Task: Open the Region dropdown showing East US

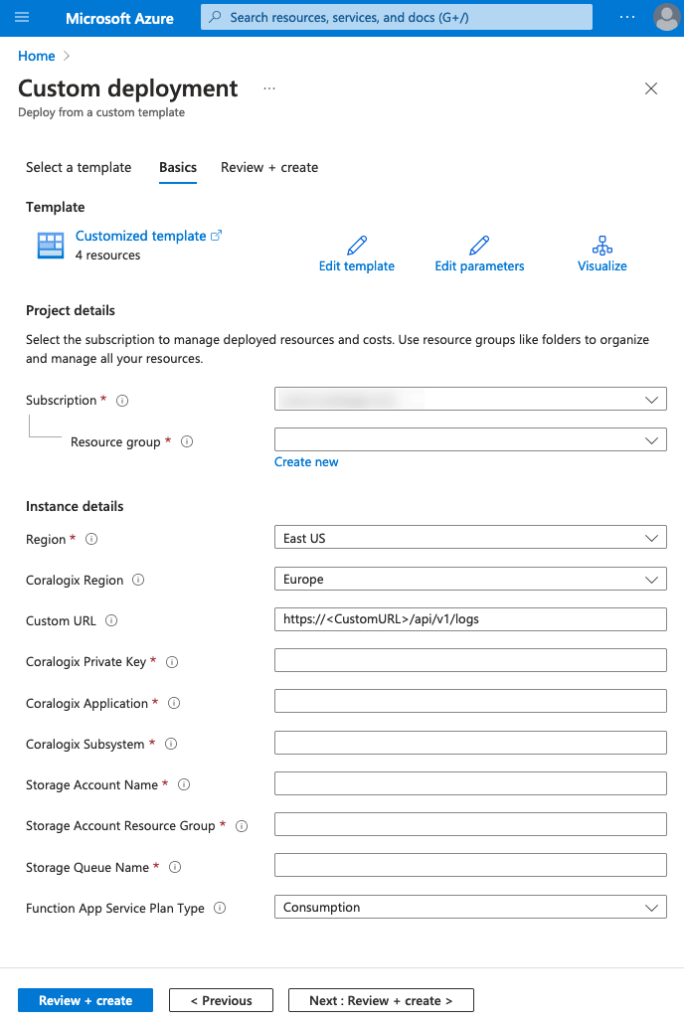Action: click(x=470, y=538)
